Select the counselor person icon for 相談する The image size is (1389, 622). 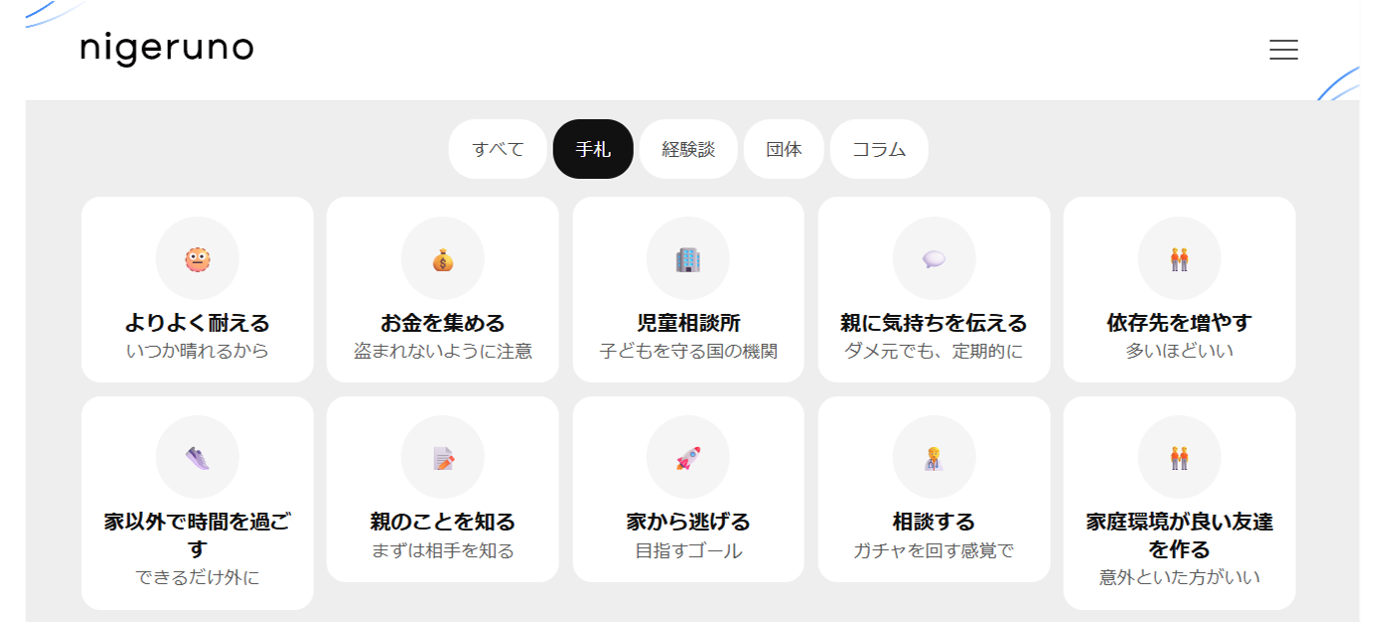tap(934, 458)
